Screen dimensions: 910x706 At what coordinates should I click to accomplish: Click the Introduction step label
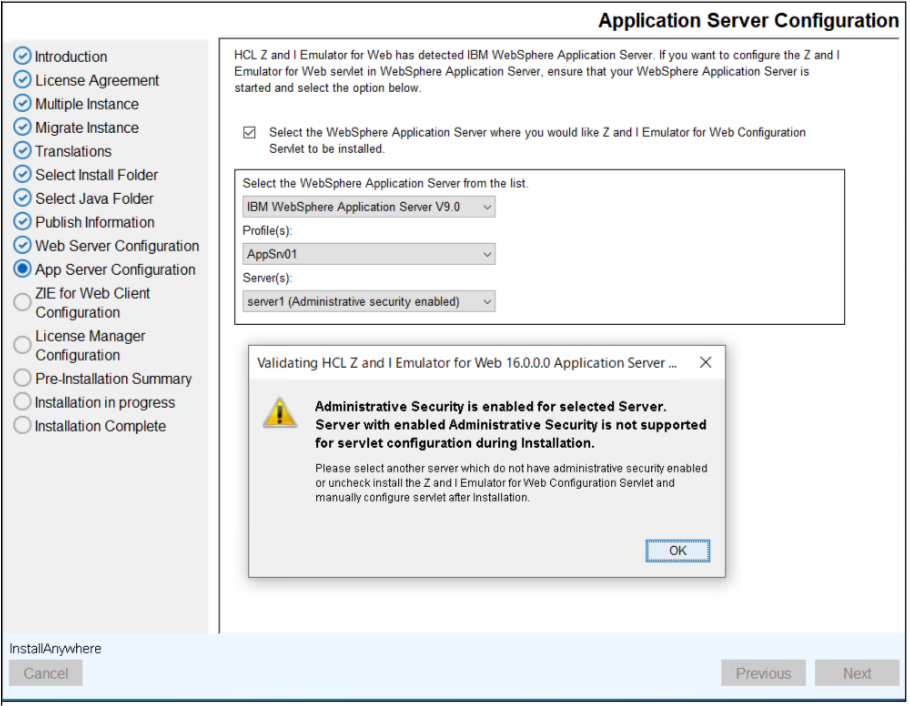point(71,57)
